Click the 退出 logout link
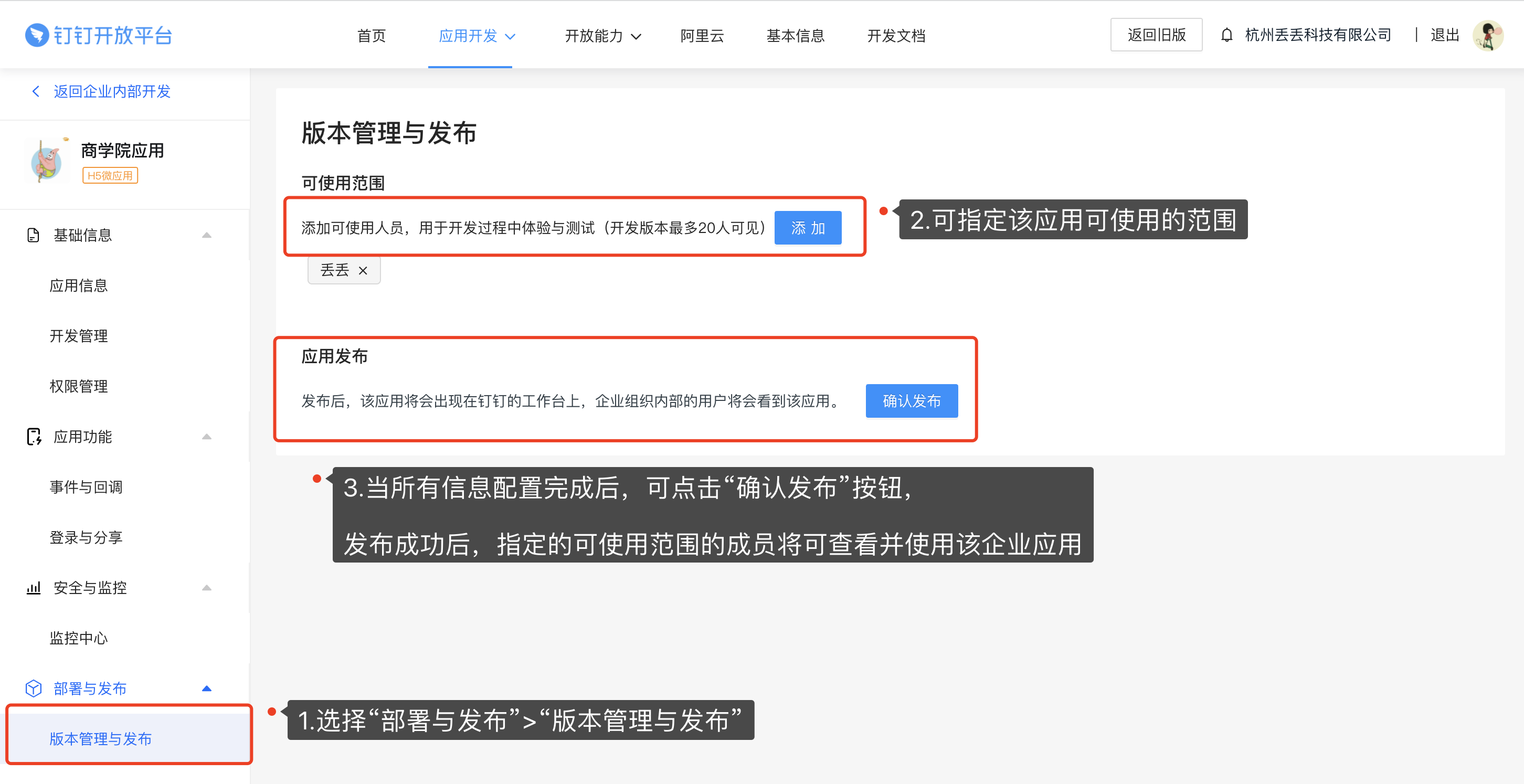This screenshot has width=1524, height=784. [1445, 35]
